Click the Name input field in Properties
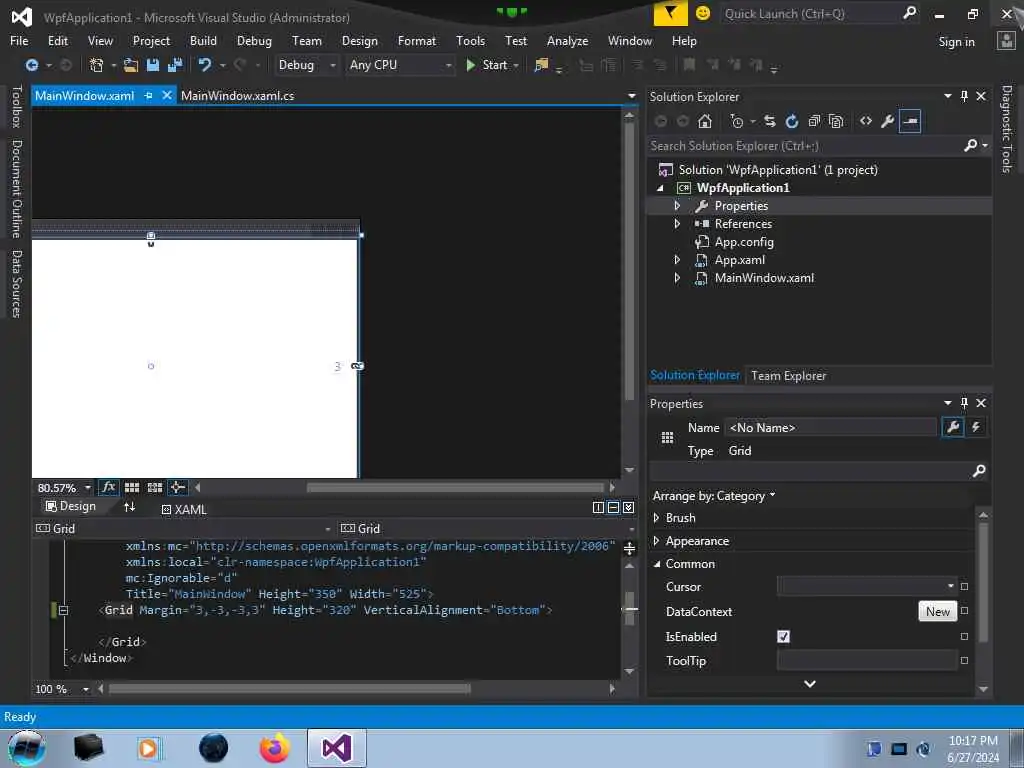This screenshot has height=768, width=1024. tap(830, 428)
